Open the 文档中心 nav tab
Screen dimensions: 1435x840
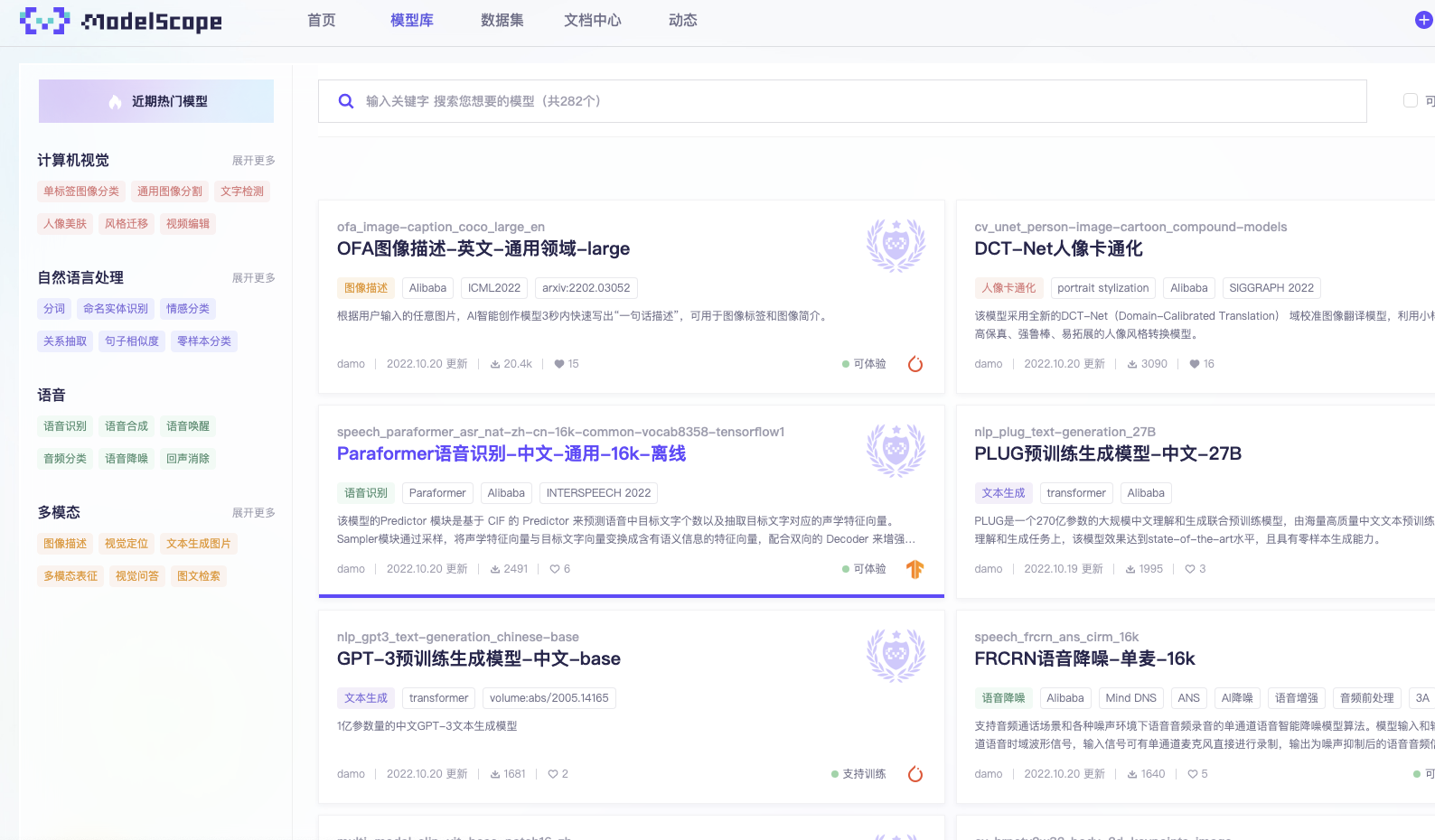593,20
